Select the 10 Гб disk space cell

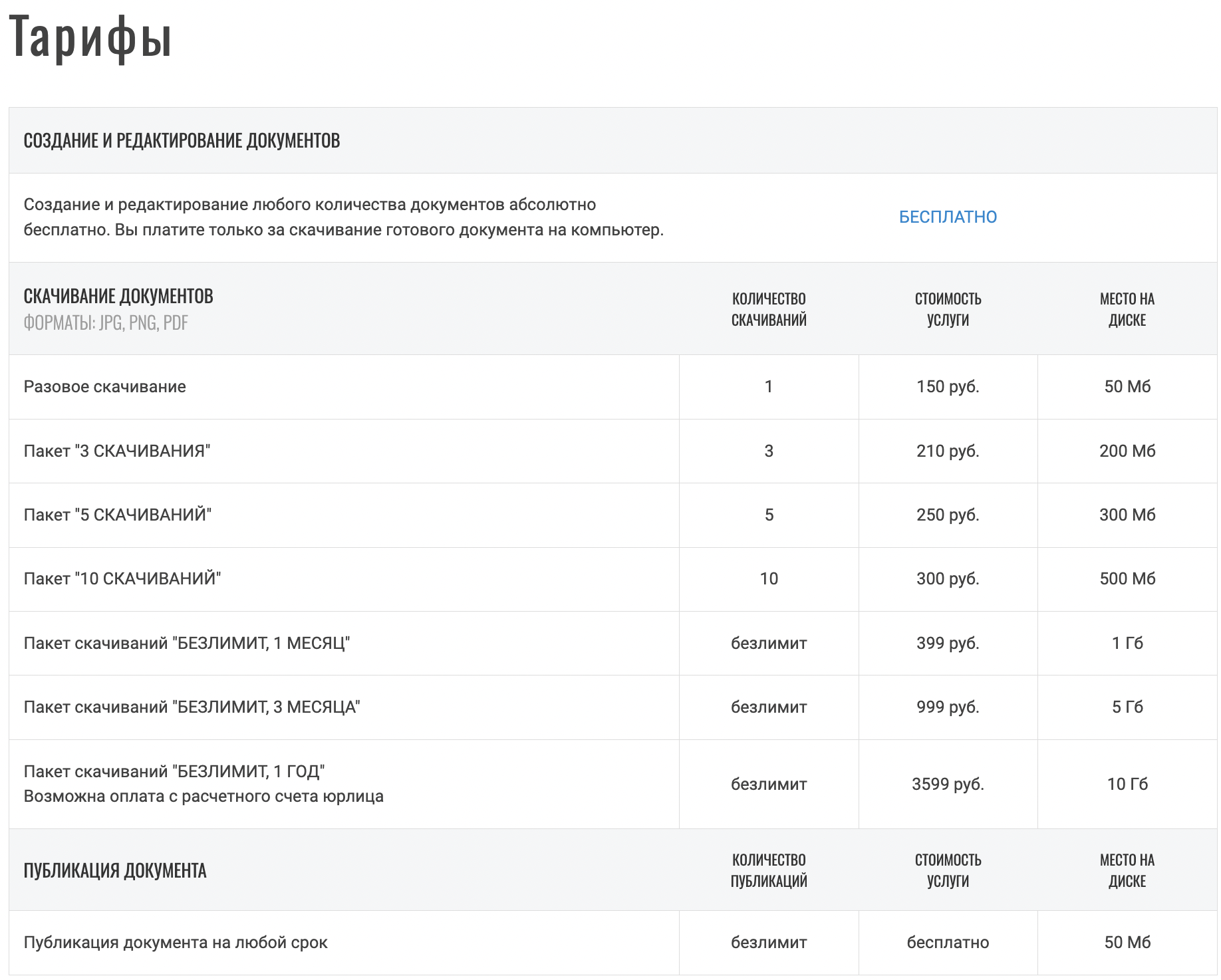(x=1127, y=784)
